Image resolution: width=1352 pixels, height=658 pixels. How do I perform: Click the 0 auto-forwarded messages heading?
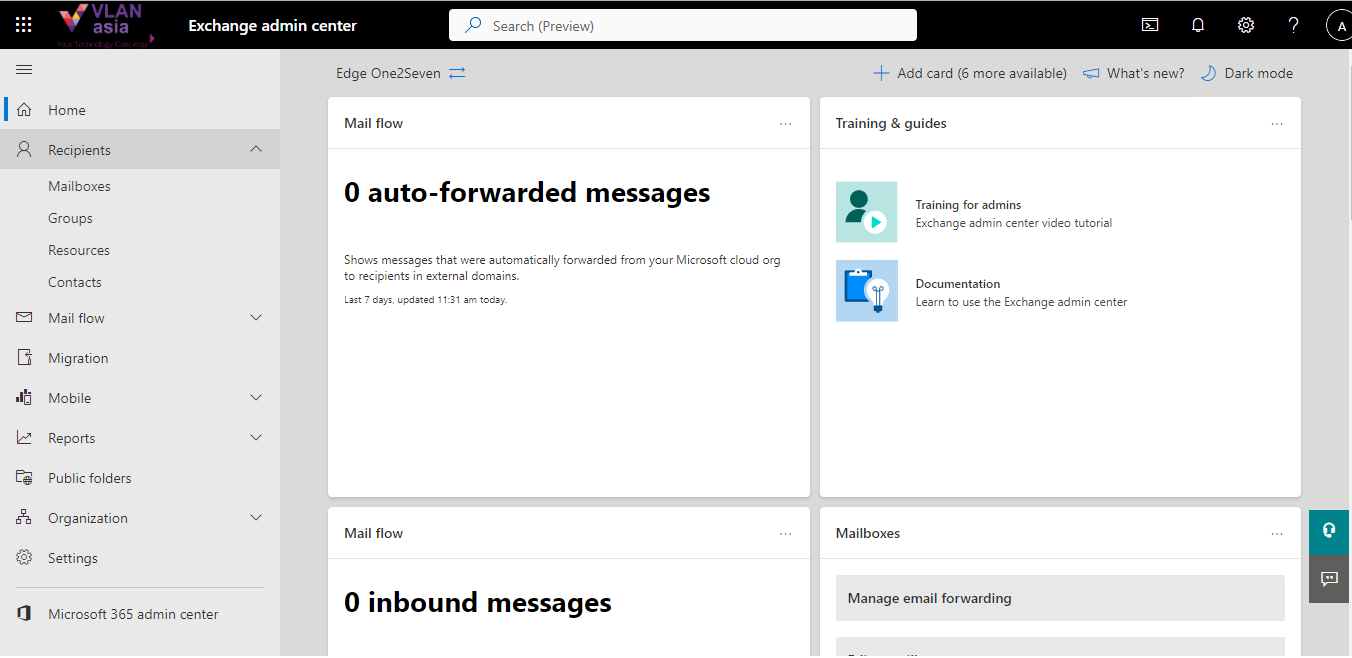pyautogui.click(x=527, y=192)
